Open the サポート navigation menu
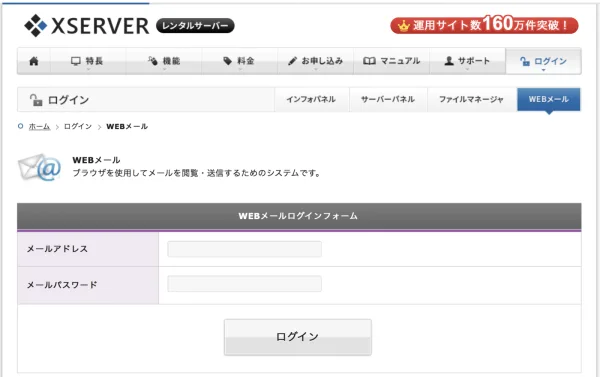 click(467, 61)
